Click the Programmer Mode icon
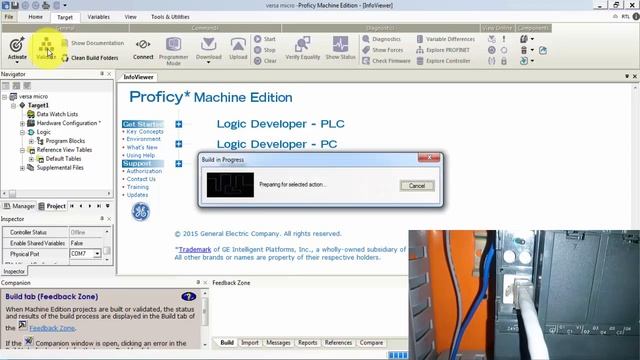The height and width of the screenshot is (360, 640). [x=173, y=44]
